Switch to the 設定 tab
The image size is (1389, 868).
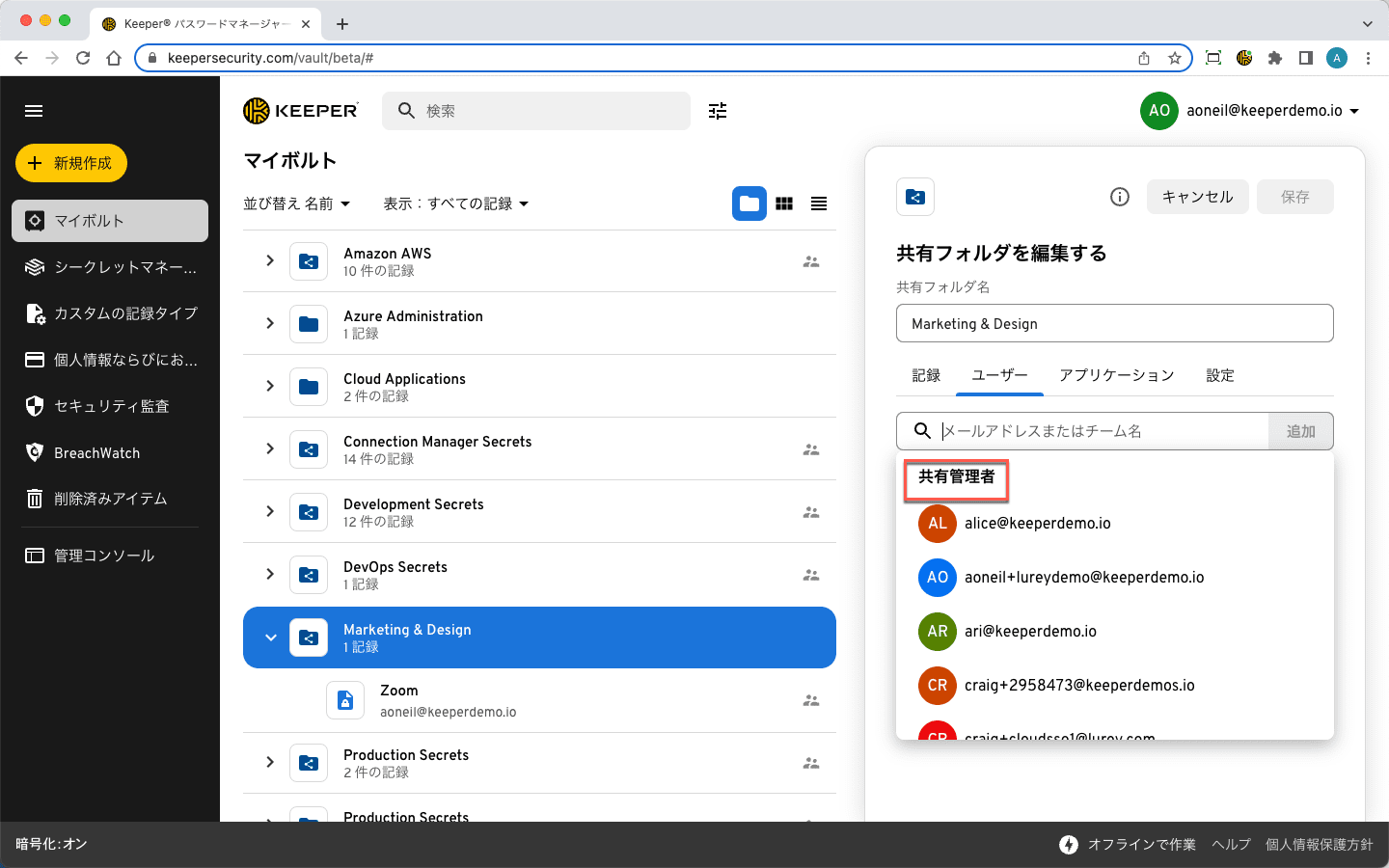pyautogui.click(x=1219, y=375)
